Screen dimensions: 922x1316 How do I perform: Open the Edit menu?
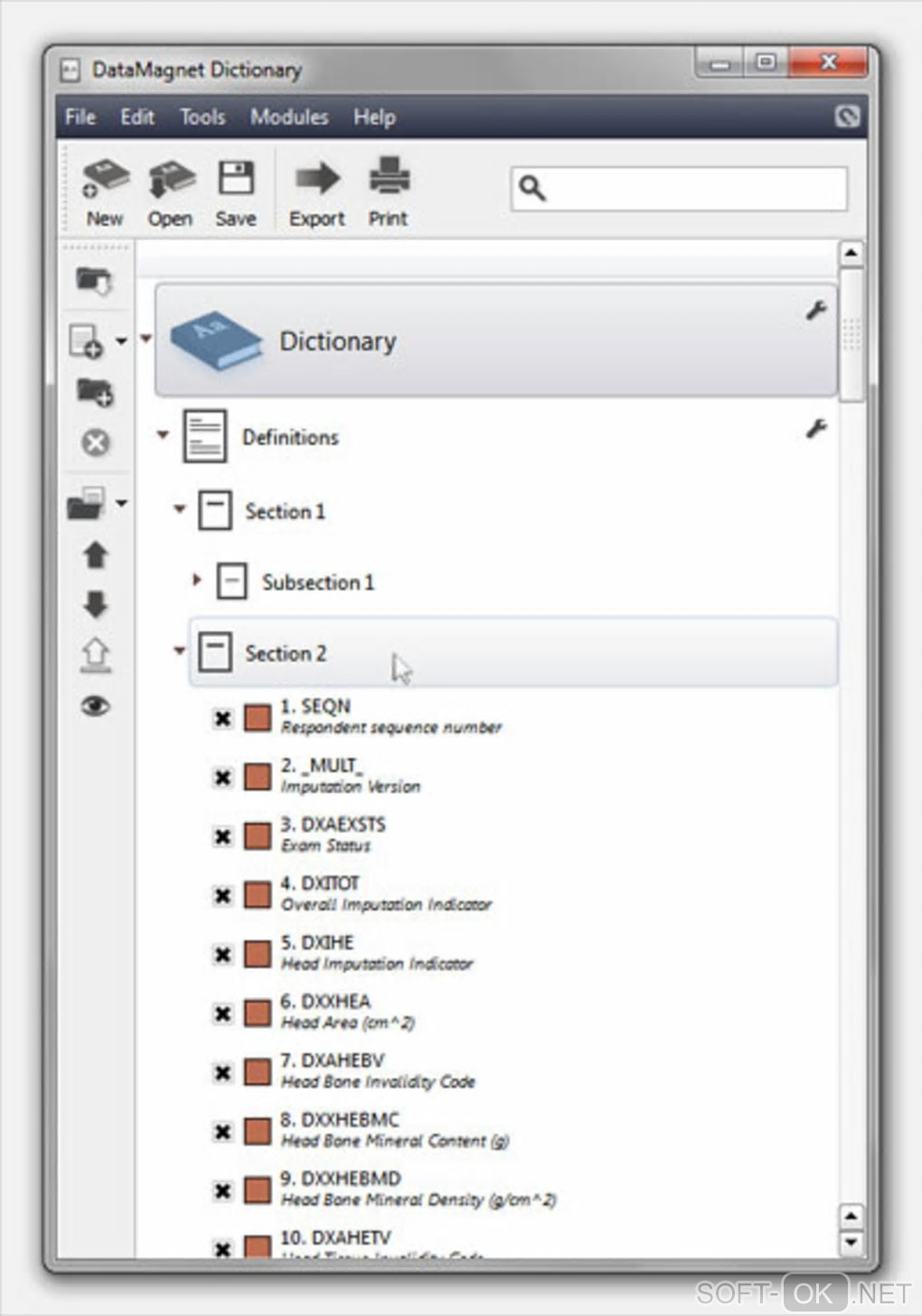click(137, 117)
